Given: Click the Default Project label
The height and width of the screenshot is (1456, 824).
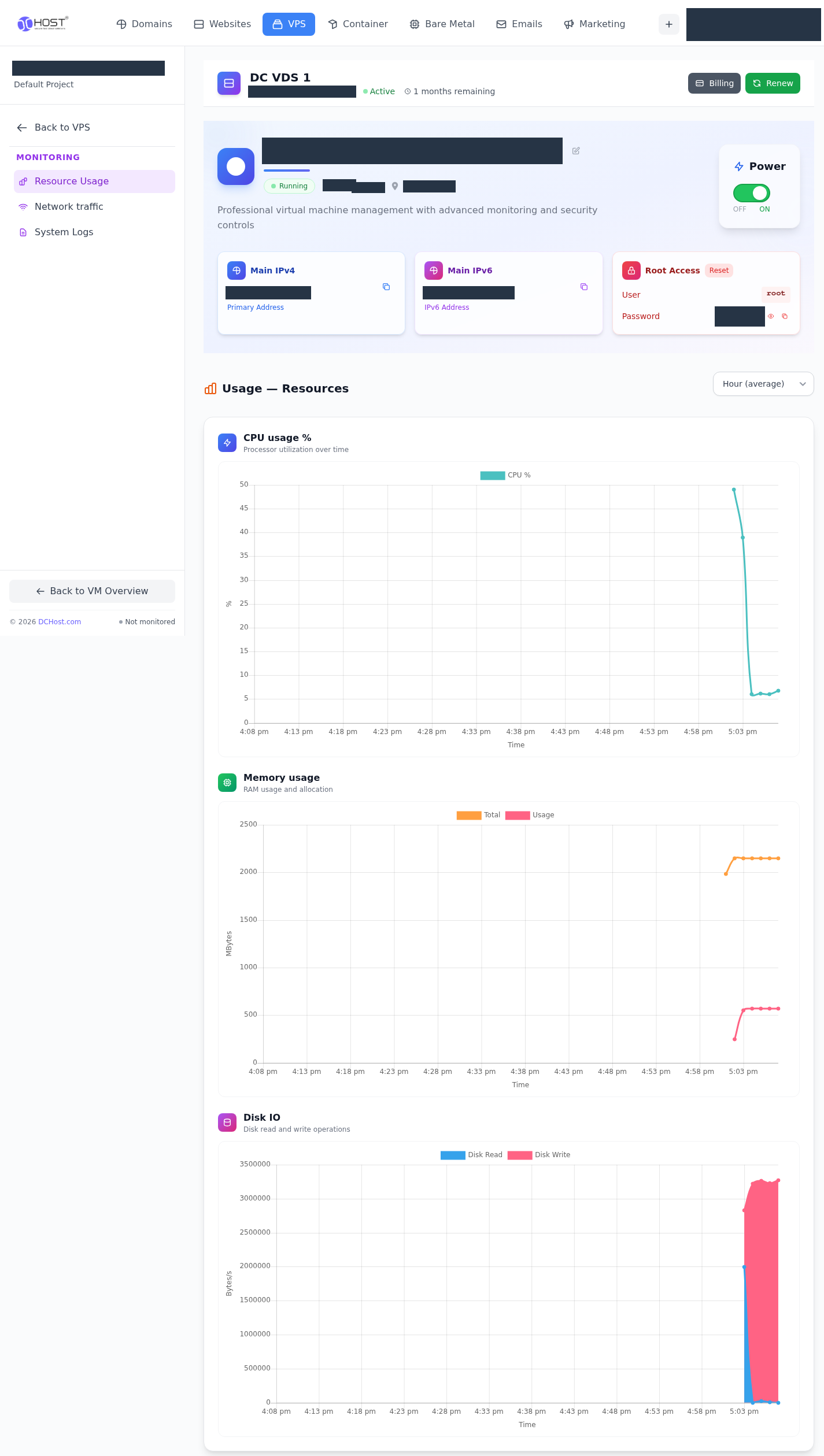Looking at the screenshot, I should 44,84.
